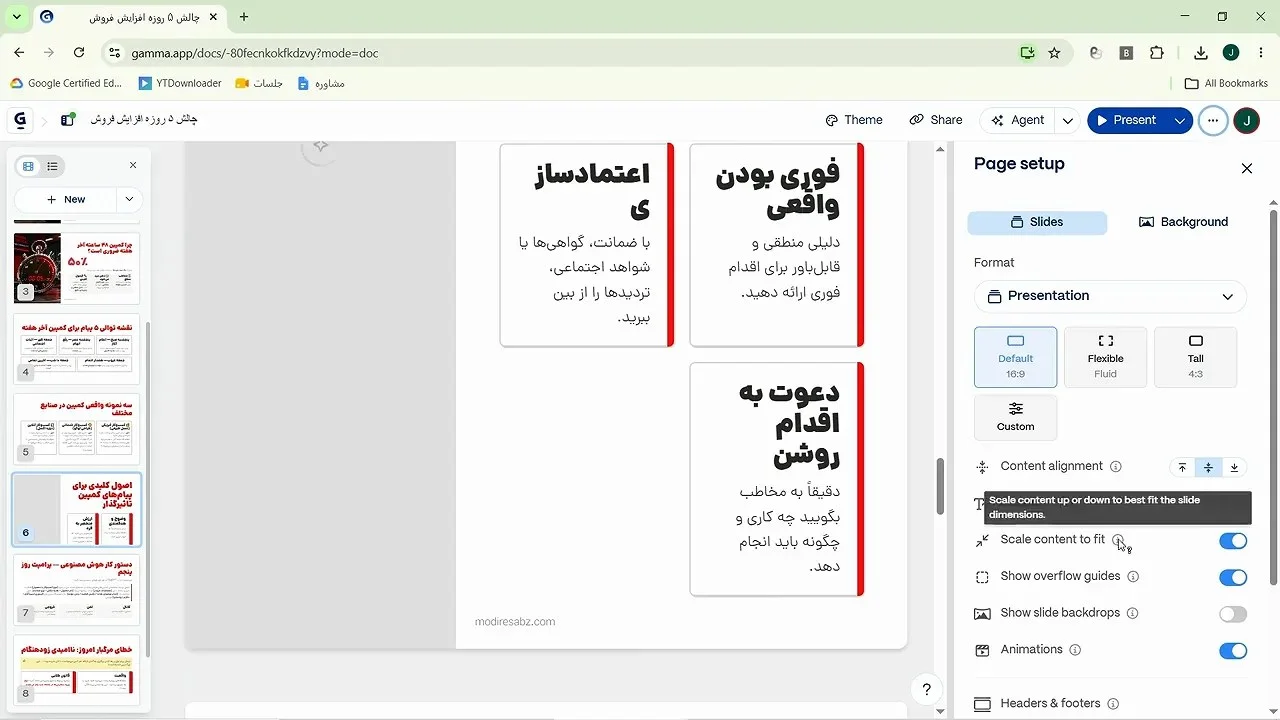Screen dimensions: 1280x720
Task: Align content to bottom icon
Action: [x=1234, y=467]
